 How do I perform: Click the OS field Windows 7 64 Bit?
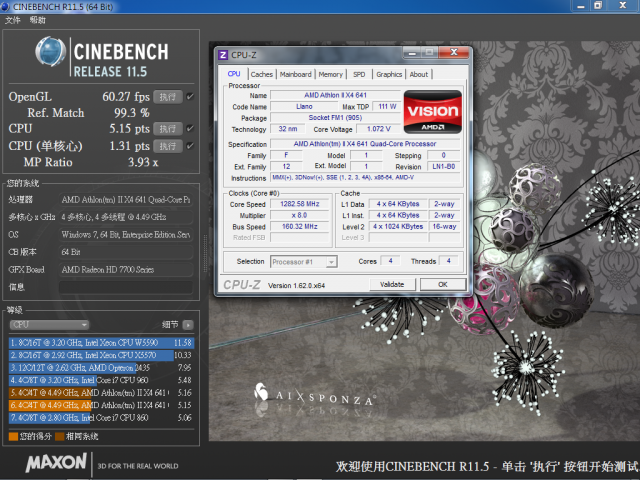point(126,235)
